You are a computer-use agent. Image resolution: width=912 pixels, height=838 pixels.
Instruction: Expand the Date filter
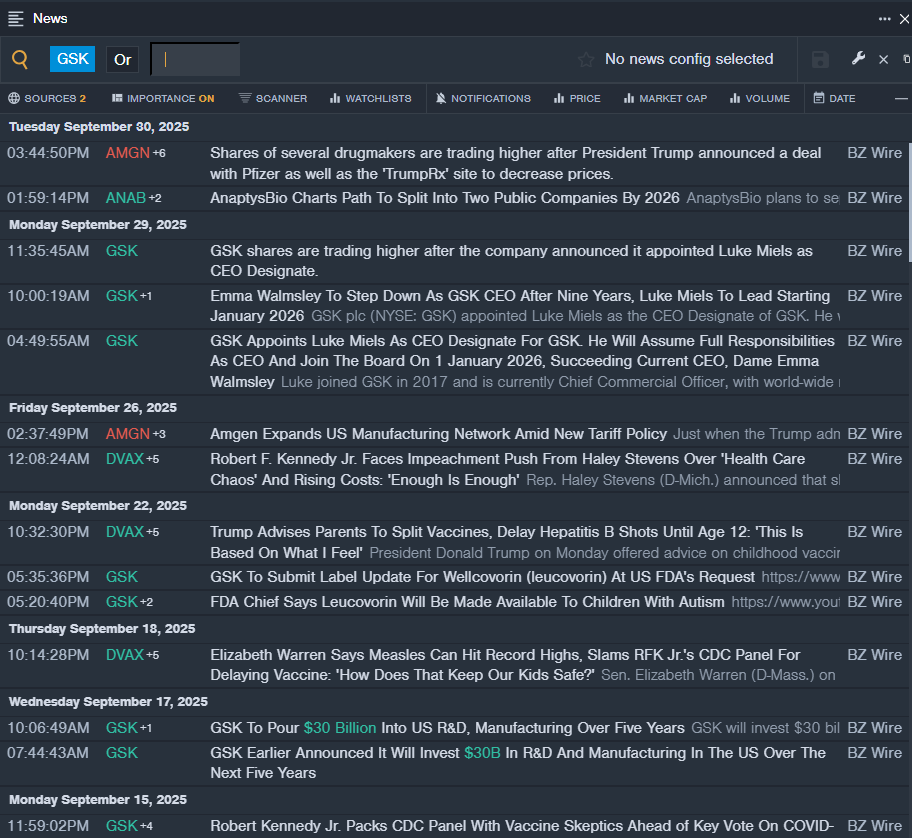(x=834, y=98)
